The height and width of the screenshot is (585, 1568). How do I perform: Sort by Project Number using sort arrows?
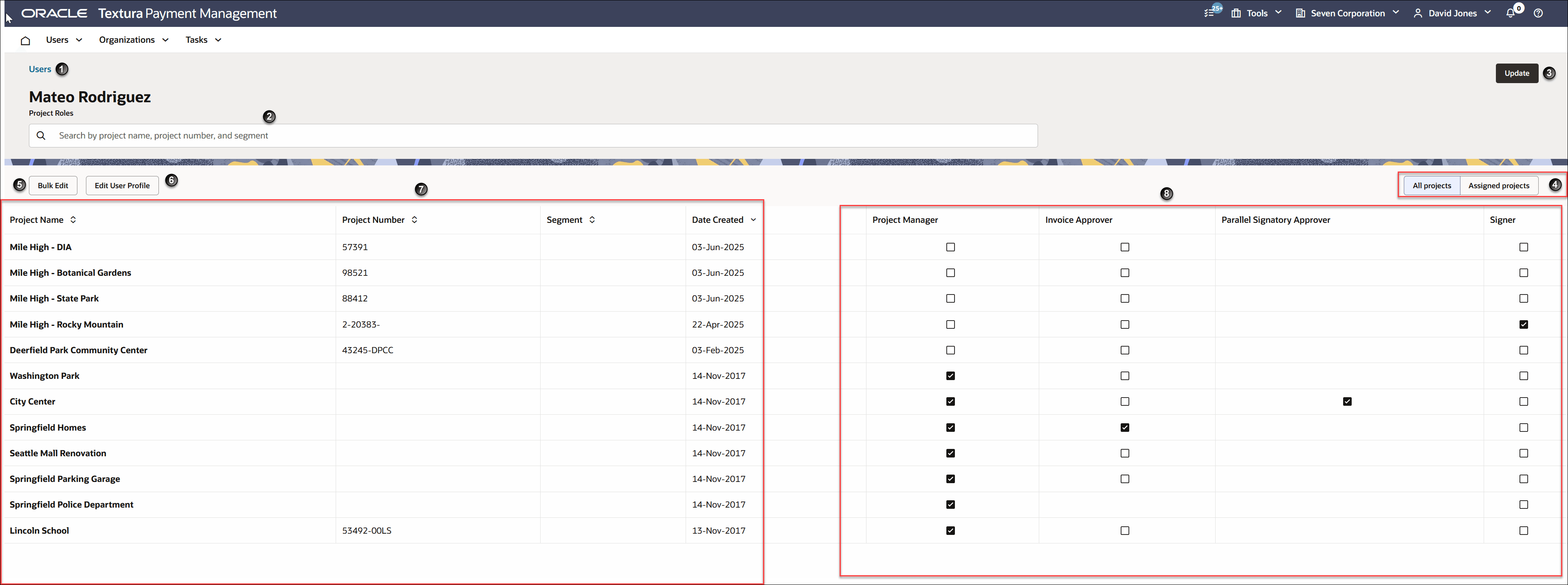tap(415, 220)
